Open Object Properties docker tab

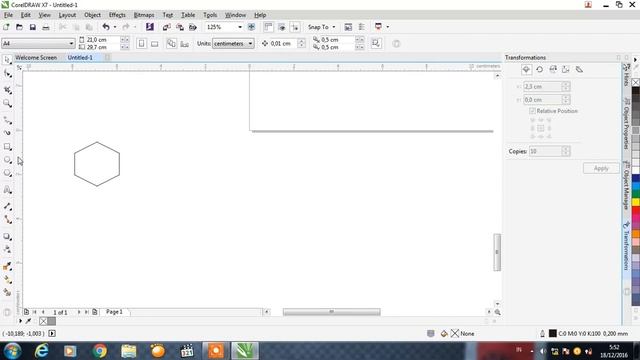pyautogui.click(x=626, y=123)
